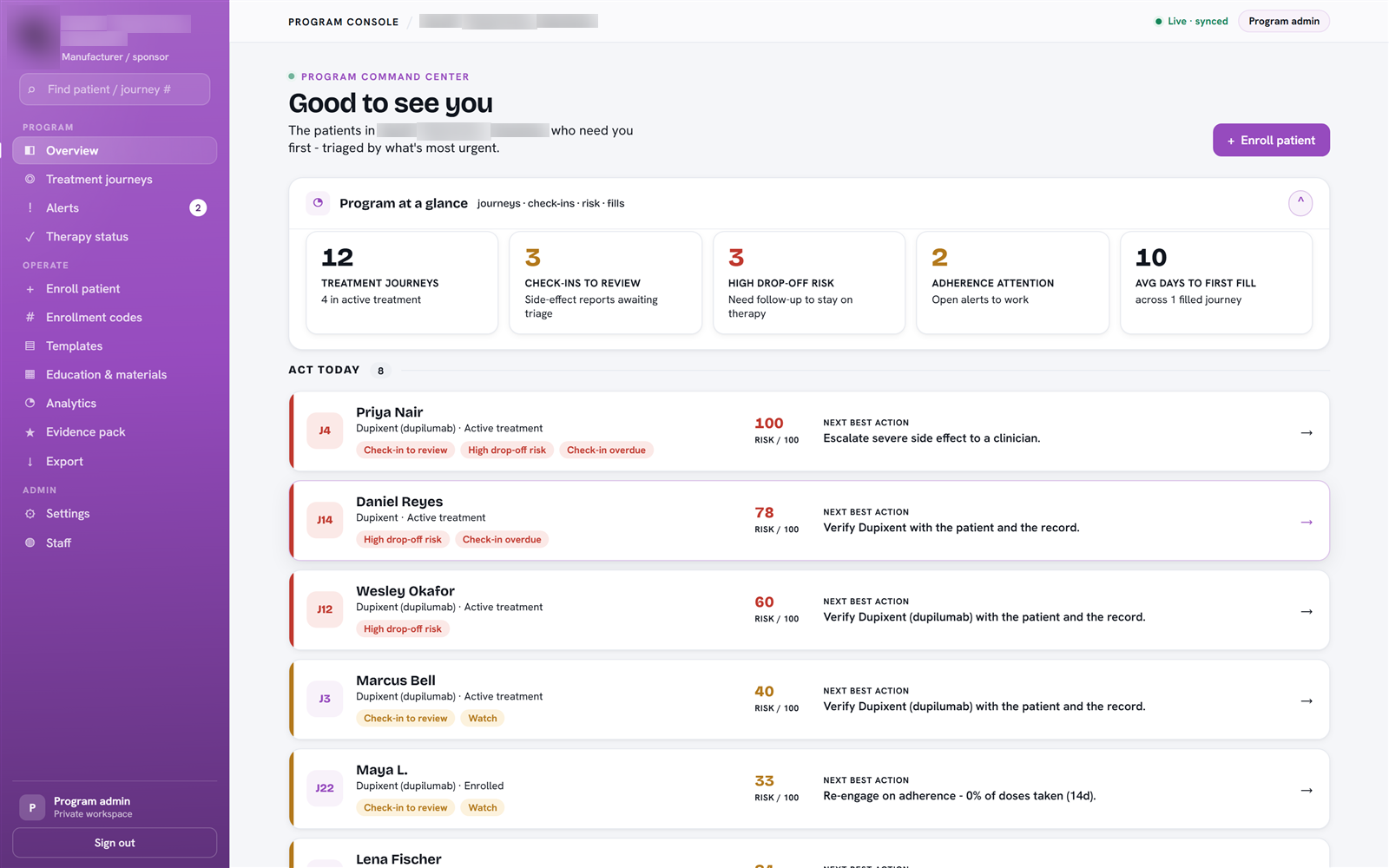1389x868 pixels.
Task: Open Maya L.'s row arrow
Action: point(1307,790)
